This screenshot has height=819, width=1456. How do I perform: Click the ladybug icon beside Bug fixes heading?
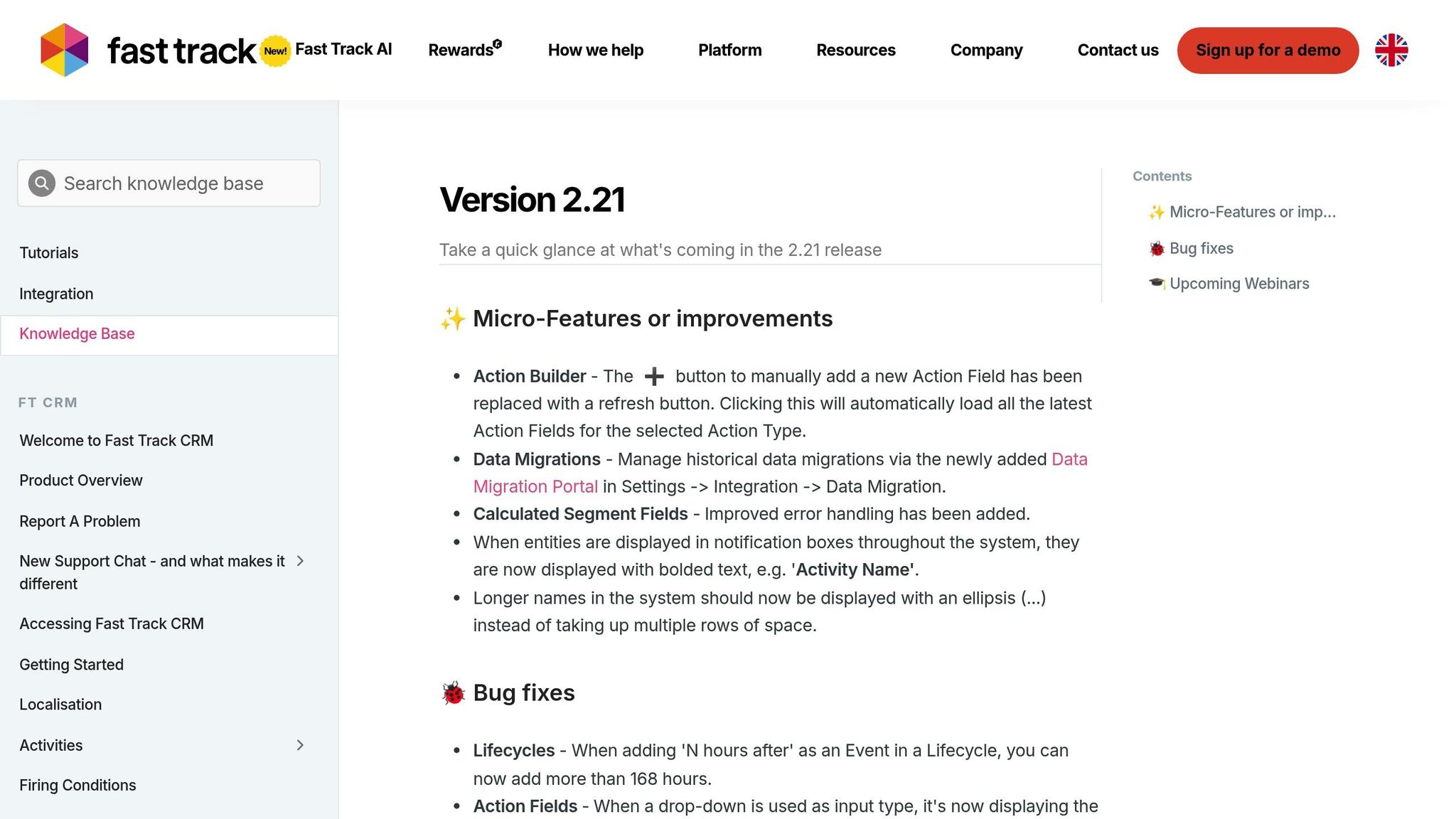(453, 693)
